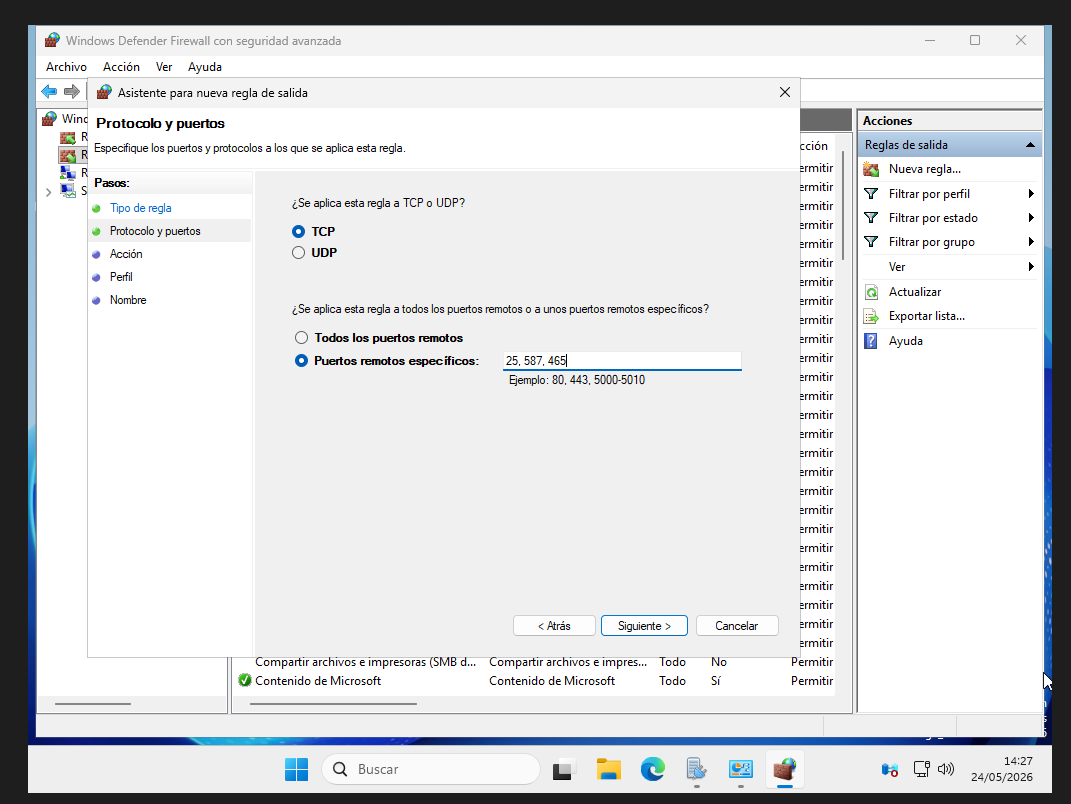Screen dimensions: 1071x804
Task: Choose Puertos remotos específicos option
Action: (301, 361)
